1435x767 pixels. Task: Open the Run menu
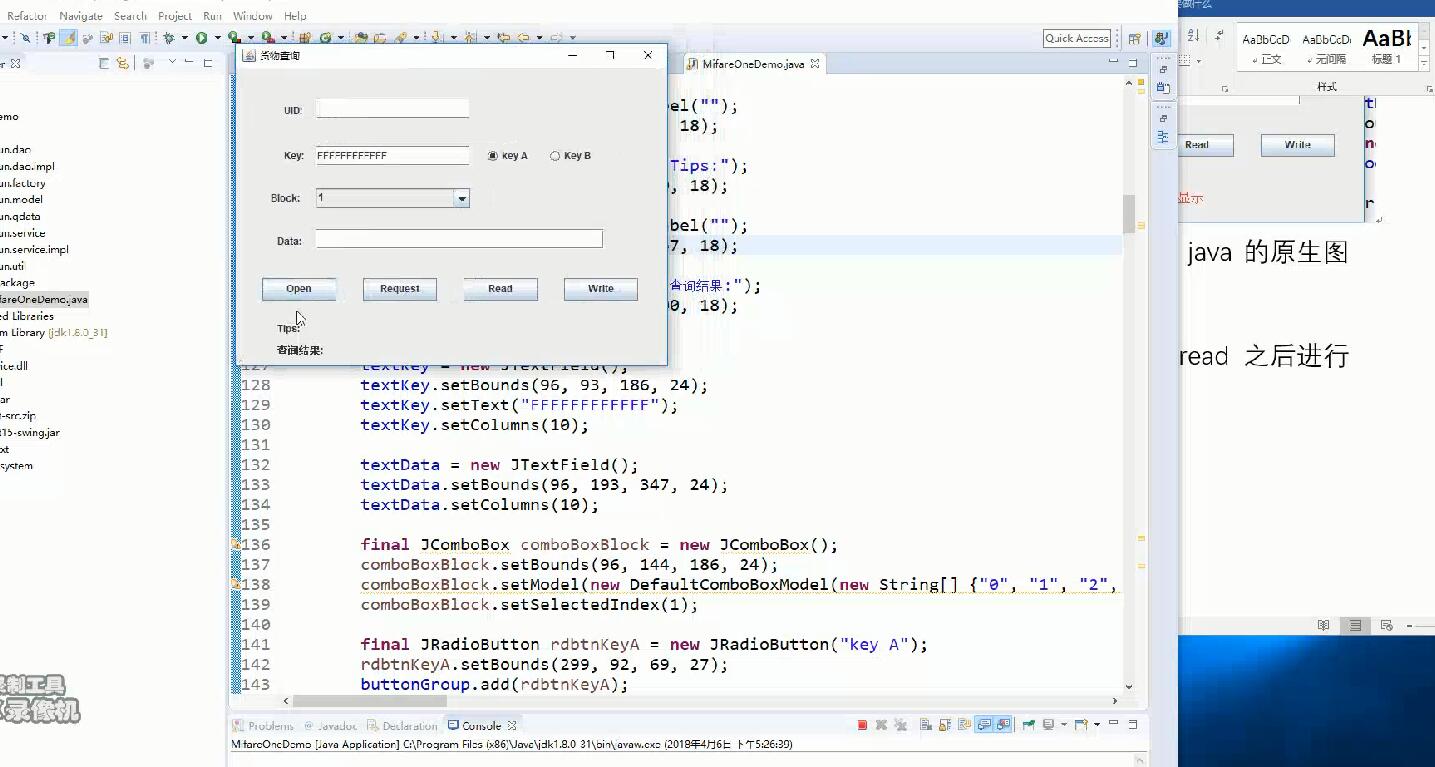[x=212, y=16]
